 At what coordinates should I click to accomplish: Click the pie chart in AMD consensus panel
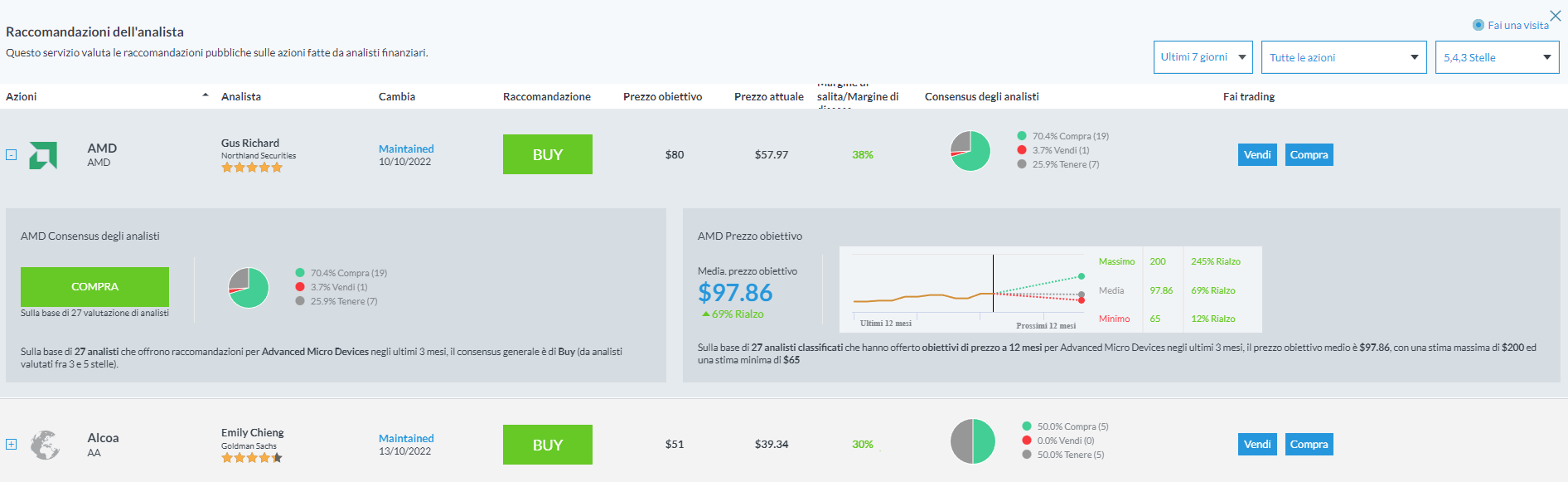tap(249, 288)
